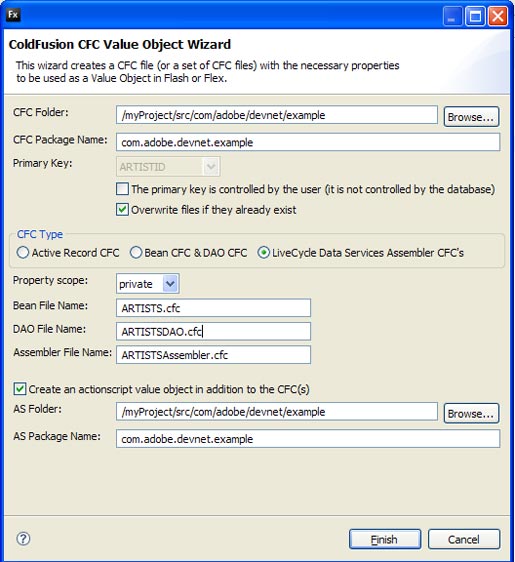Choose the Bean CFC & DAO CFC option
The width and height of the screenshot is (515, 562).
click(x=136, y=253)
